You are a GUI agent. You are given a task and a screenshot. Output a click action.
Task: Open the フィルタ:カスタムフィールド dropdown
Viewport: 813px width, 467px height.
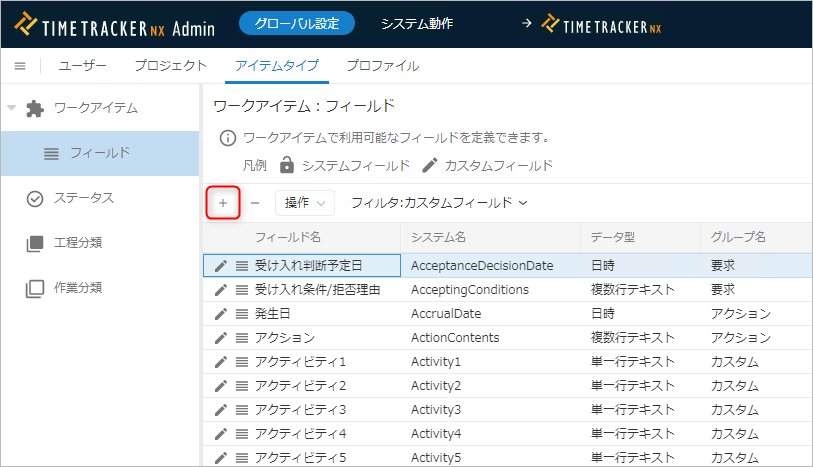click(x=438, y=203)
